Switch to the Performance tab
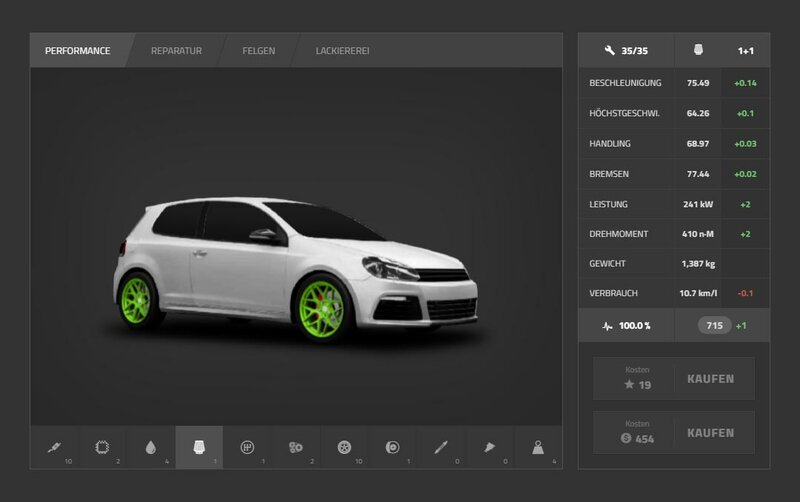The image size is (800, 502). point(77,50)
